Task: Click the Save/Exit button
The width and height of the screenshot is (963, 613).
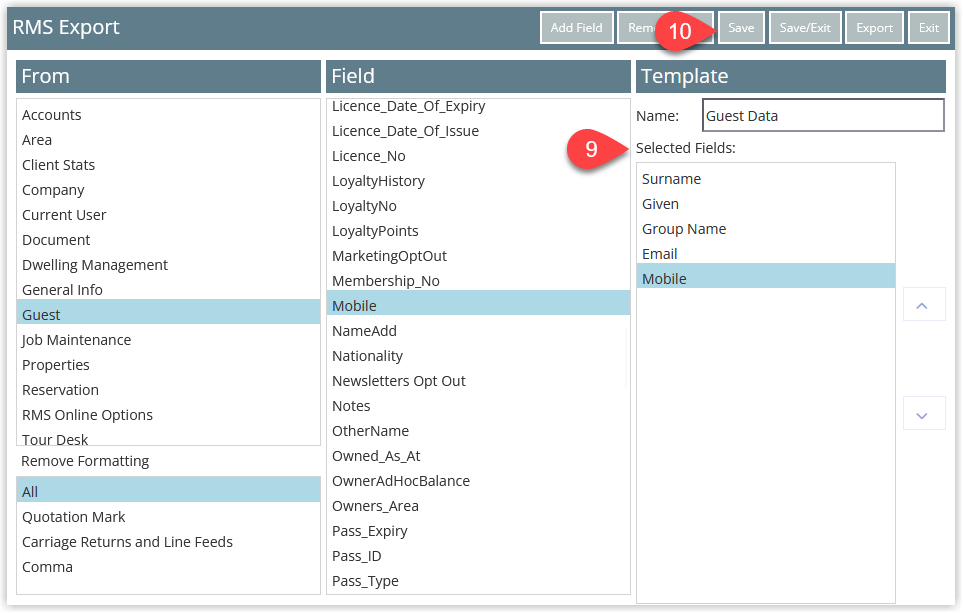Action: click(x=805, y=28)
